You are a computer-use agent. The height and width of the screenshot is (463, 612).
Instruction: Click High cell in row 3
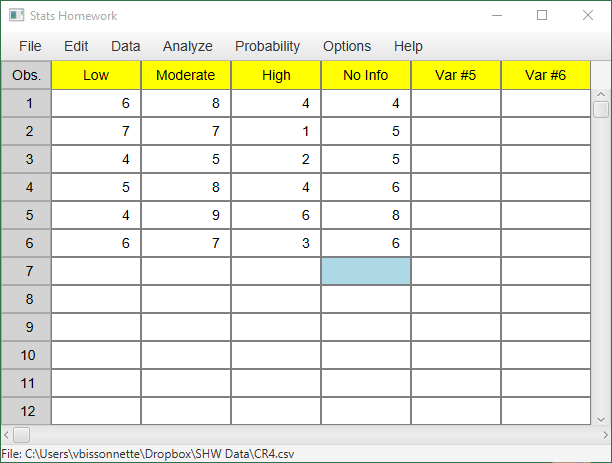[x=276, y=159]
